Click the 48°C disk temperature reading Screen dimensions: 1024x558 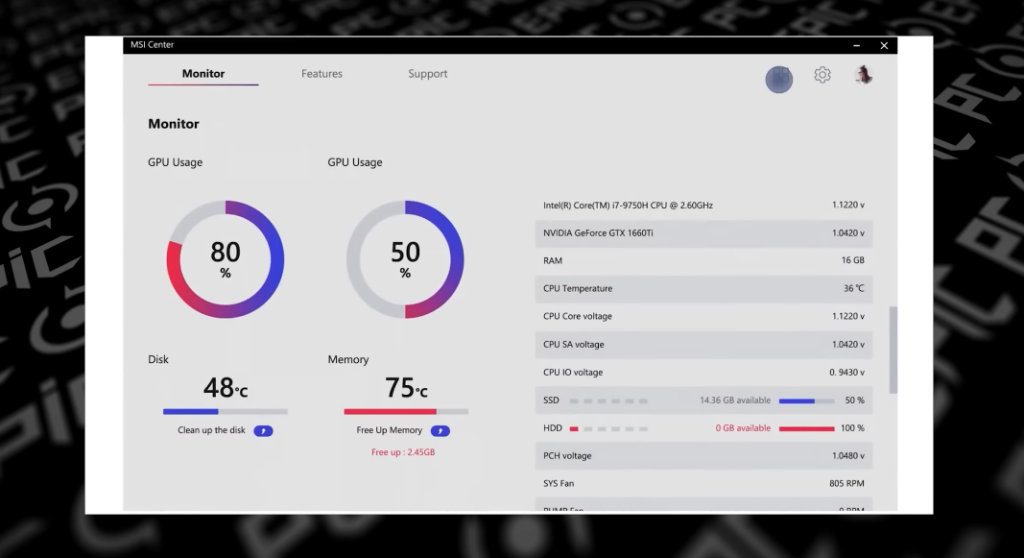coord(225,388)
